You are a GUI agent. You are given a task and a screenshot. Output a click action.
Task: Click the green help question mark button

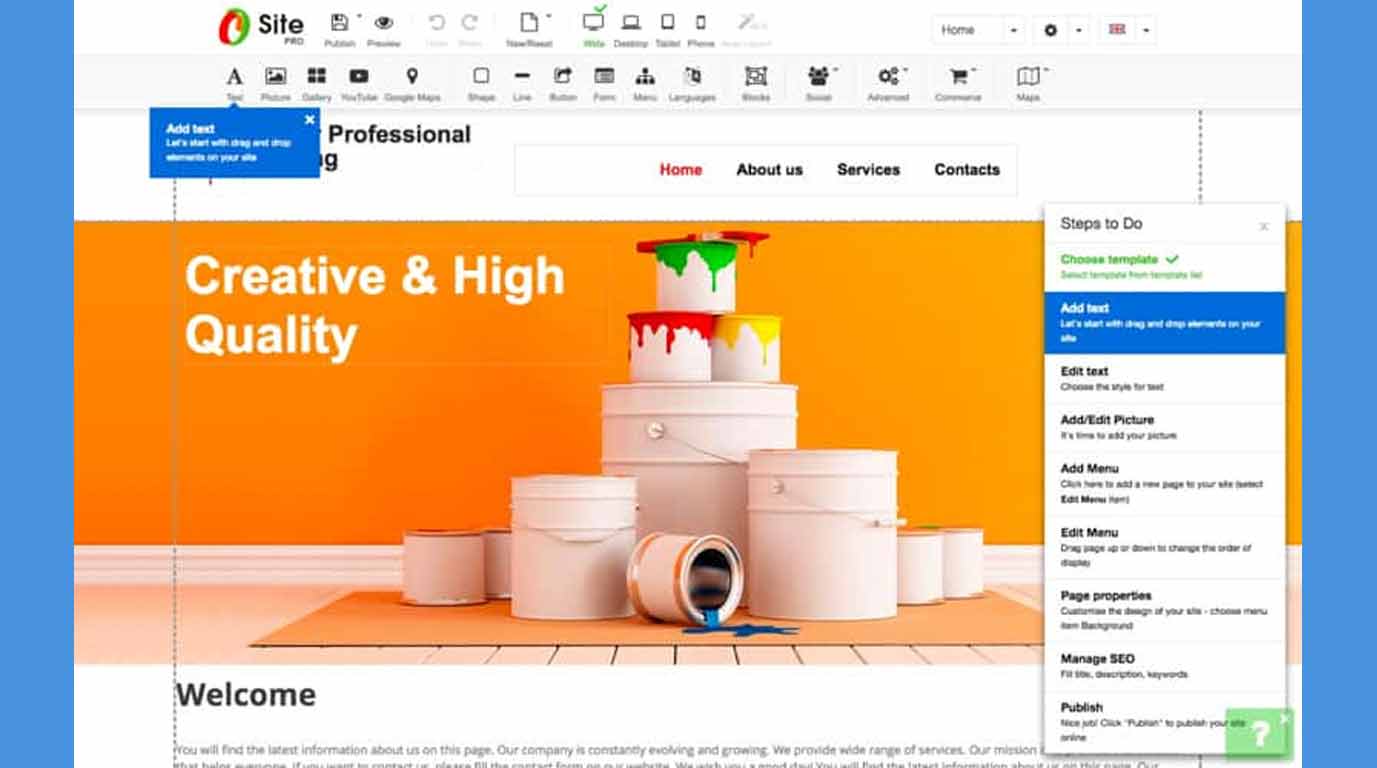tap(1259, 735)
